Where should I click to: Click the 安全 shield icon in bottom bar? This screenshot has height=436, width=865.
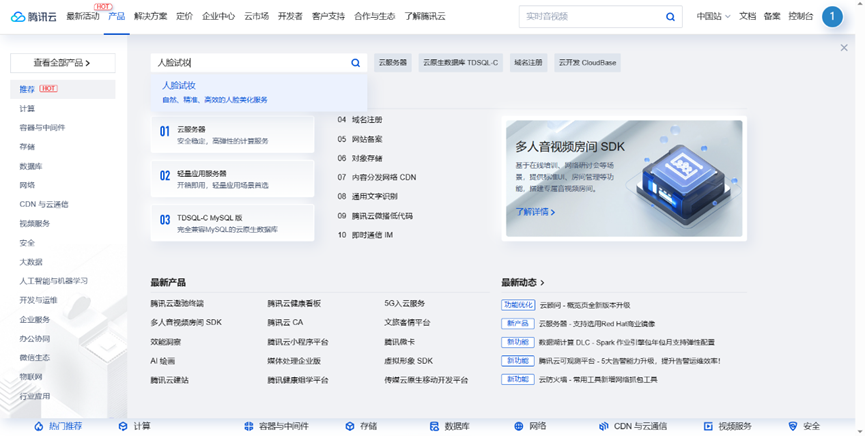pyautogui.click(x=793, y=426)
